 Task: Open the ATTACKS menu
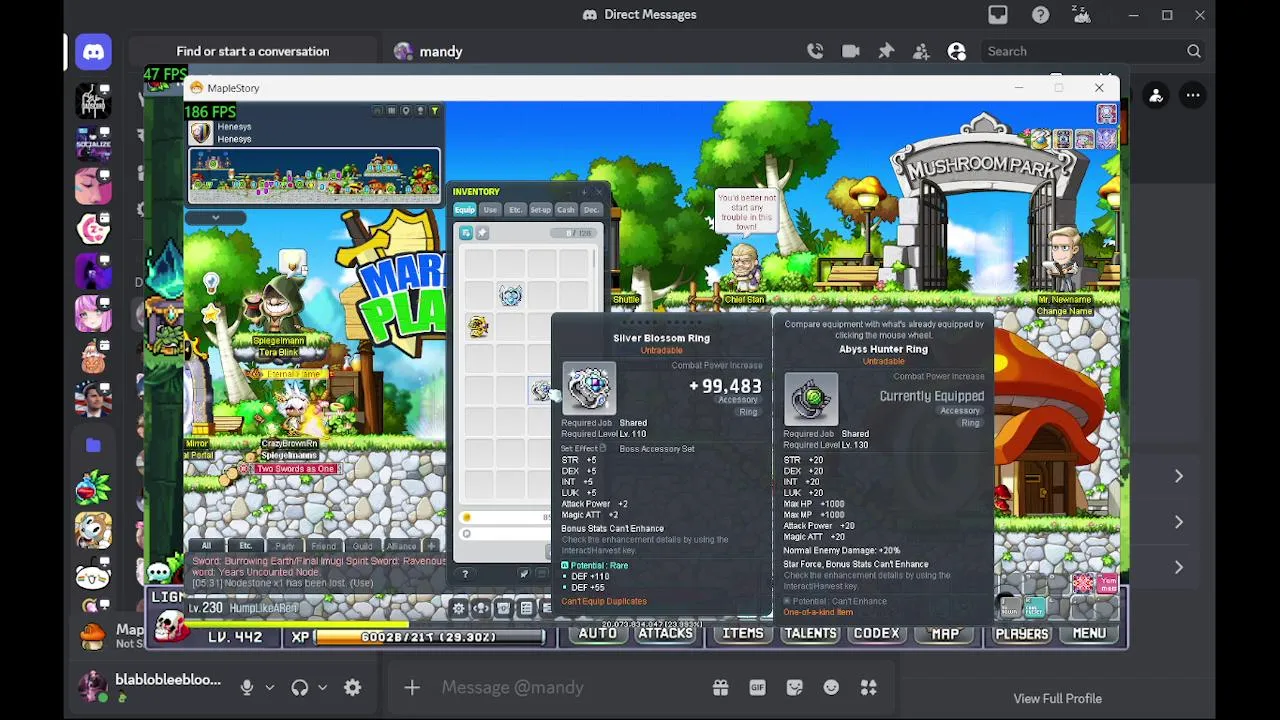pos(666,634)
